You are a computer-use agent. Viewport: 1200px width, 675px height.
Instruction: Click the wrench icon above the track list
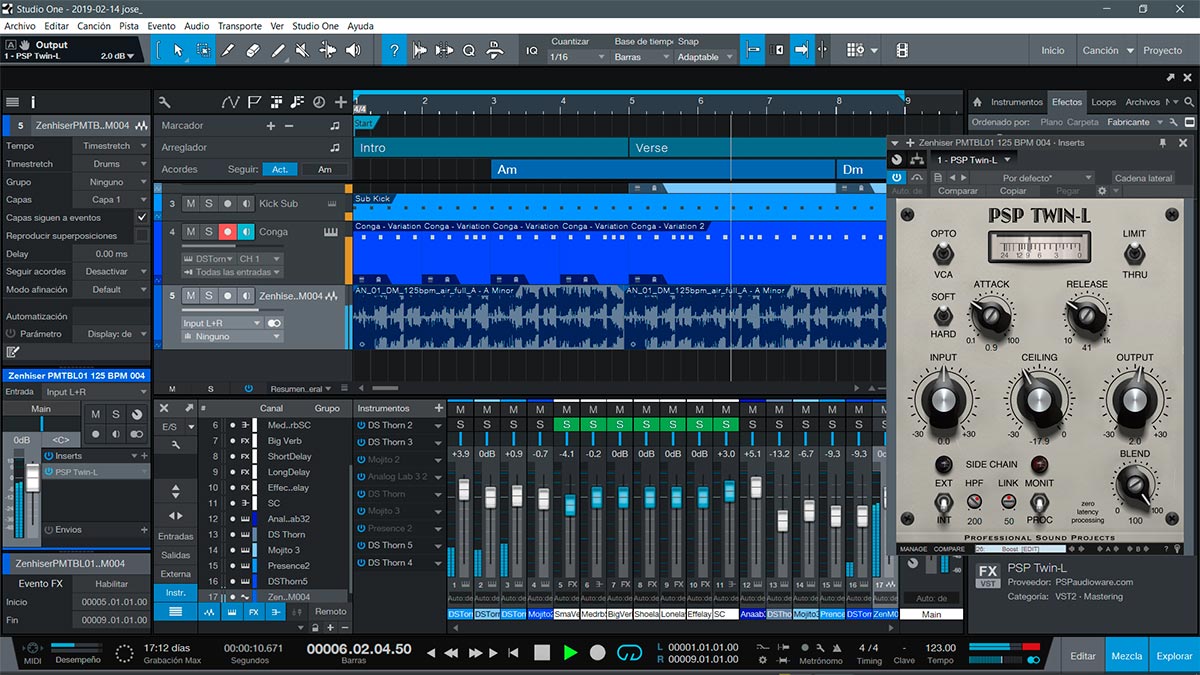coord(165,102)
